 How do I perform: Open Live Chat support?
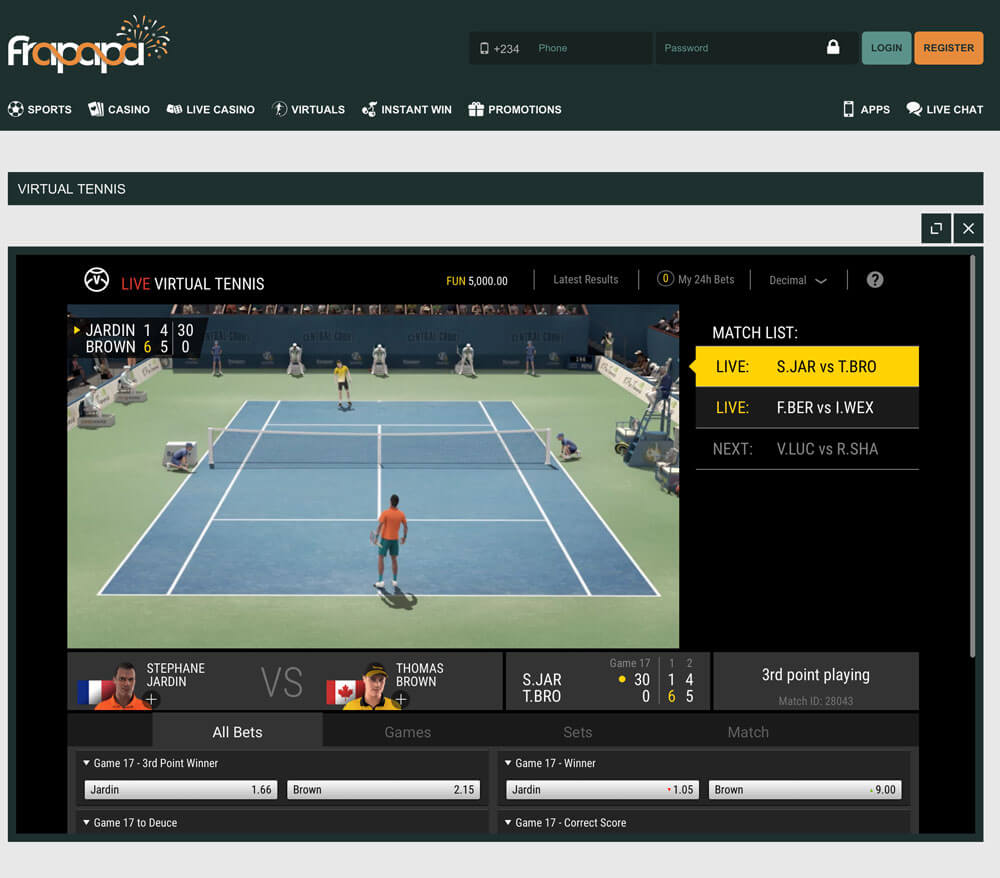944,109
